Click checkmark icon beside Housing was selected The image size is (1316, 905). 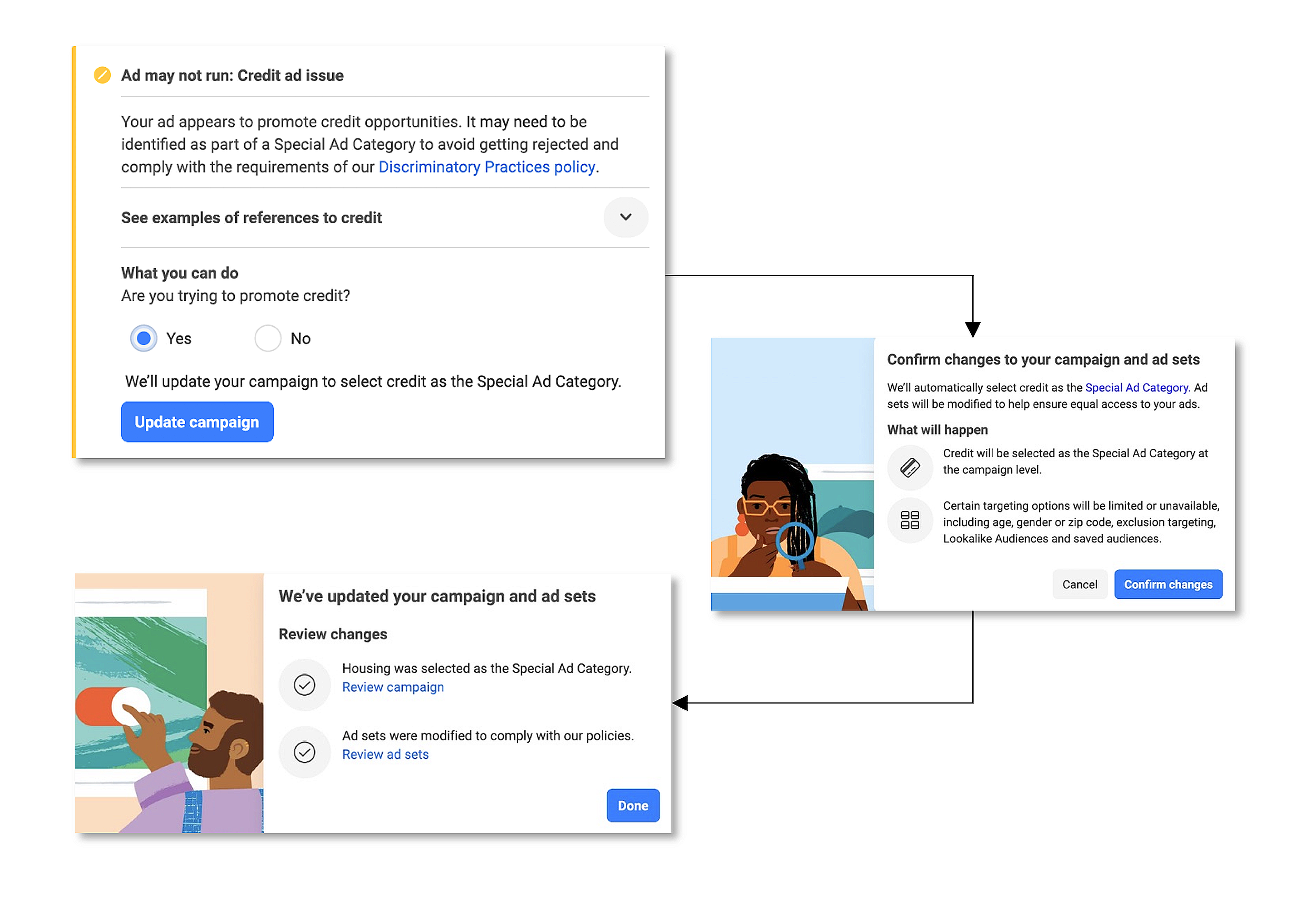click(x=304, y=685)
